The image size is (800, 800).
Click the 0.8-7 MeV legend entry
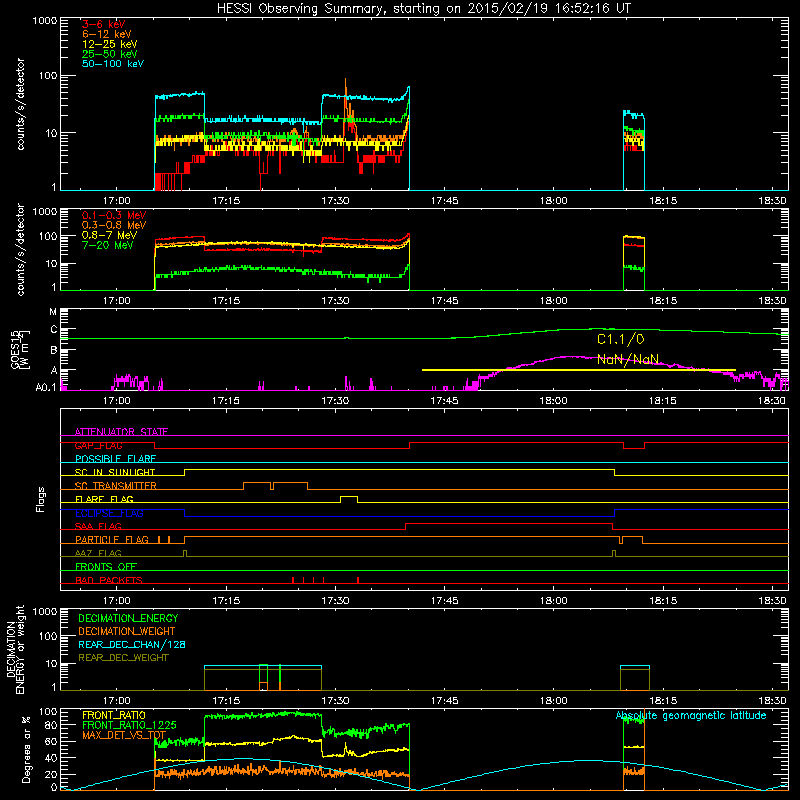coord(109,235)
